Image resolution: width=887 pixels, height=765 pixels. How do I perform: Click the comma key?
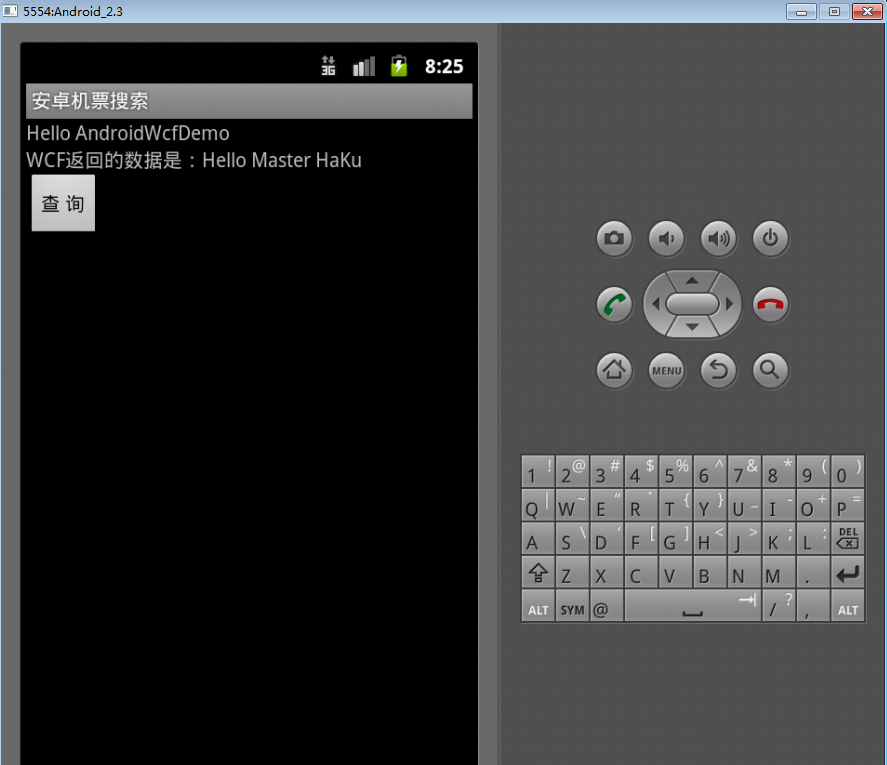coord(813,605)
